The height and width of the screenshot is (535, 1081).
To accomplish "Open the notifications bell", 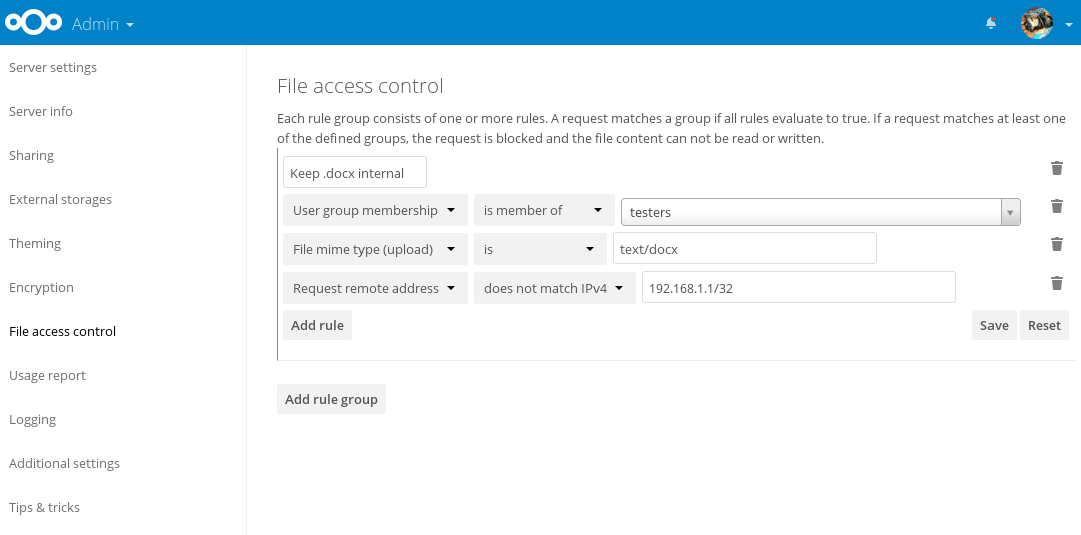I will point(991,23).
